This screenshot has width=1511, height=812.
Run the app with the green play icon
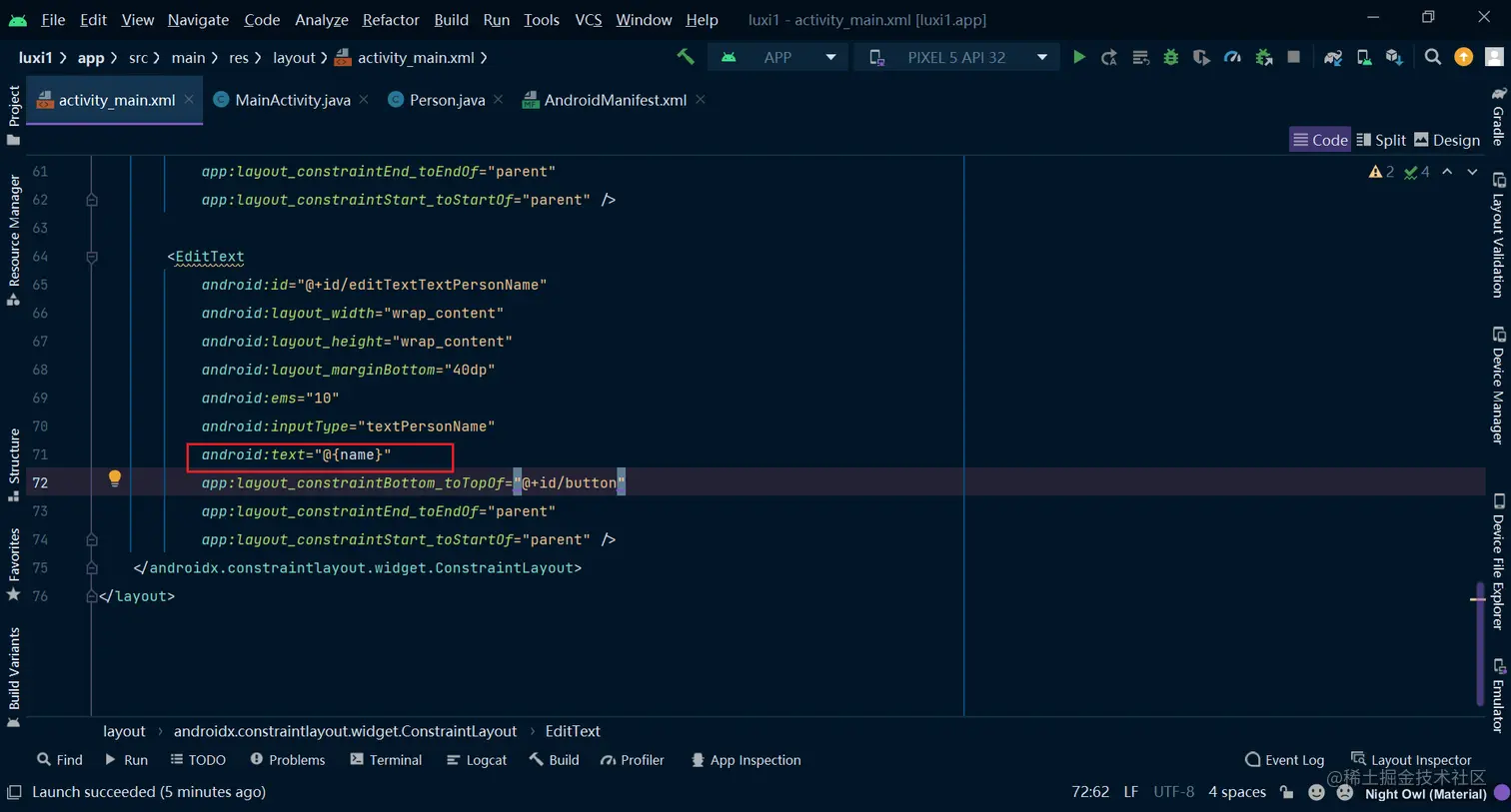1079,57
